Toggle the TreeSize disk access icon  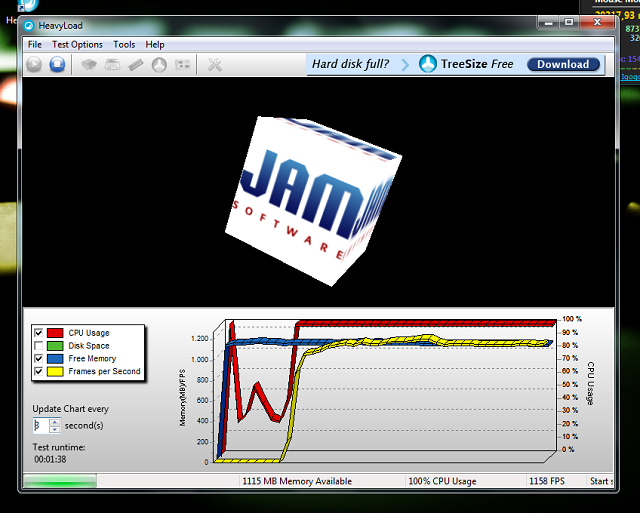click(x=159, y=64)
